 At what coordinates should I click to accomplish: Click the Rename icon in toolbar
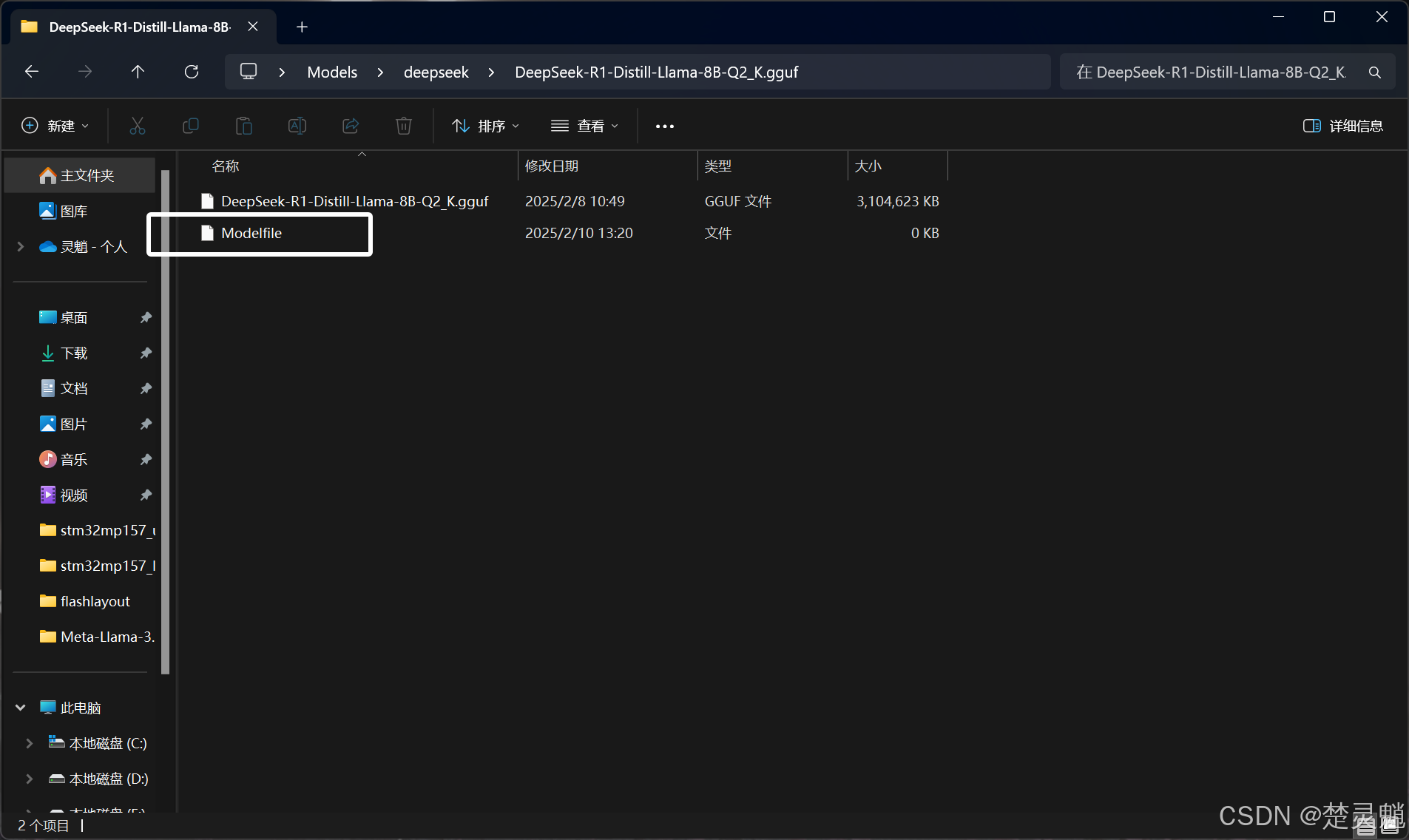tap(297, 126)
